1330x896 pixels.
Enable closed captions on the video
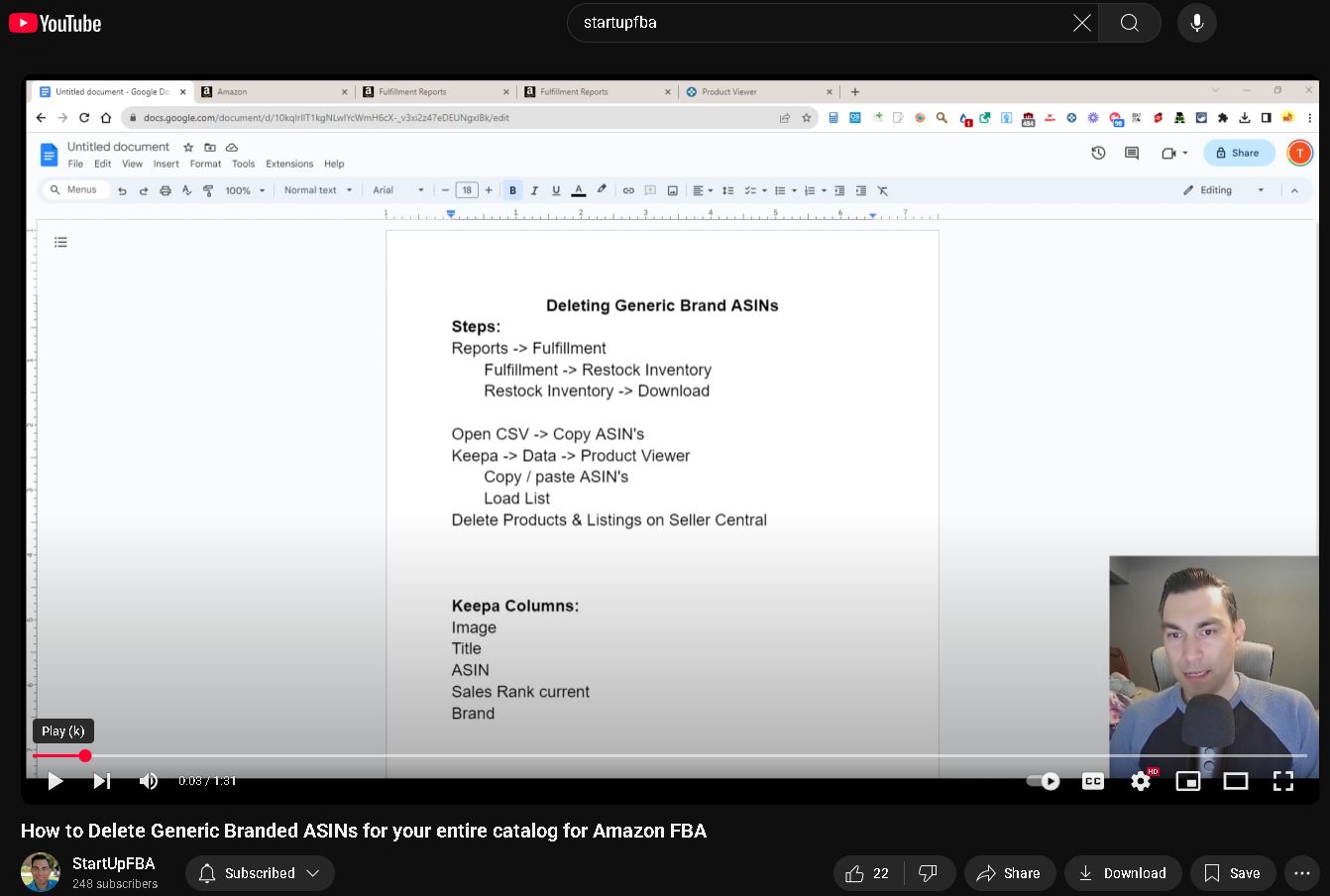coord(1092,780)
